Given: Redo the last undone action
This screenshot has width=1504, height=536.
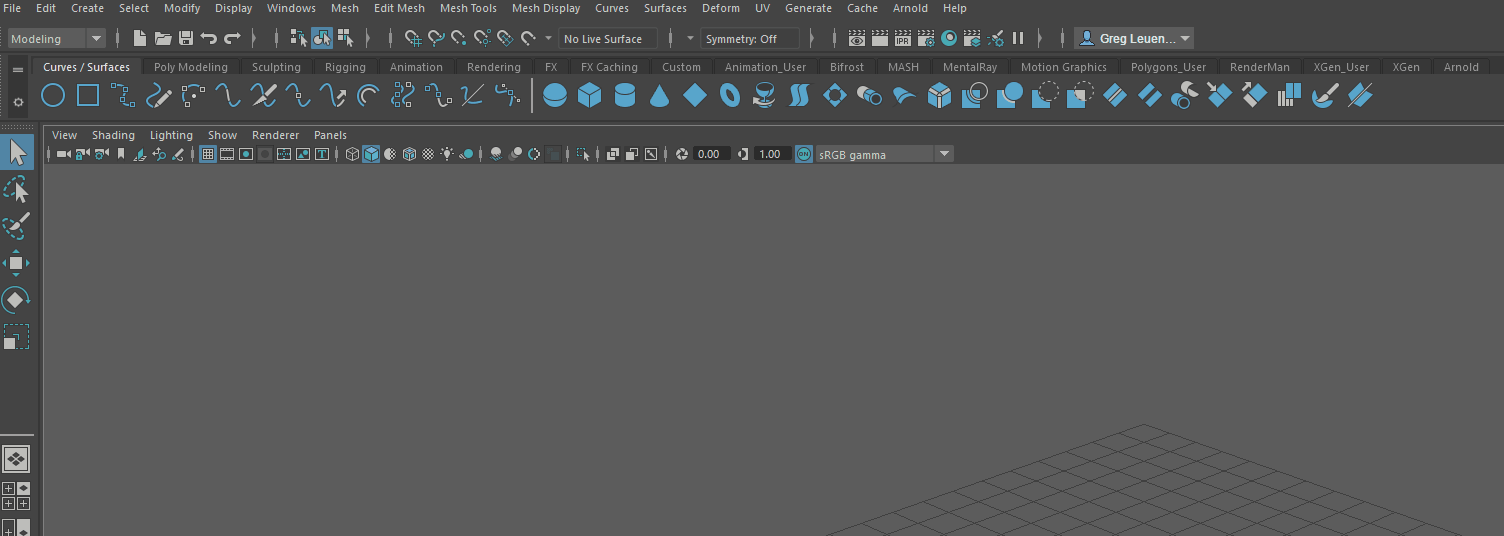Looking at the screenshot, I should pyautogui.click(x=232, y=38).
